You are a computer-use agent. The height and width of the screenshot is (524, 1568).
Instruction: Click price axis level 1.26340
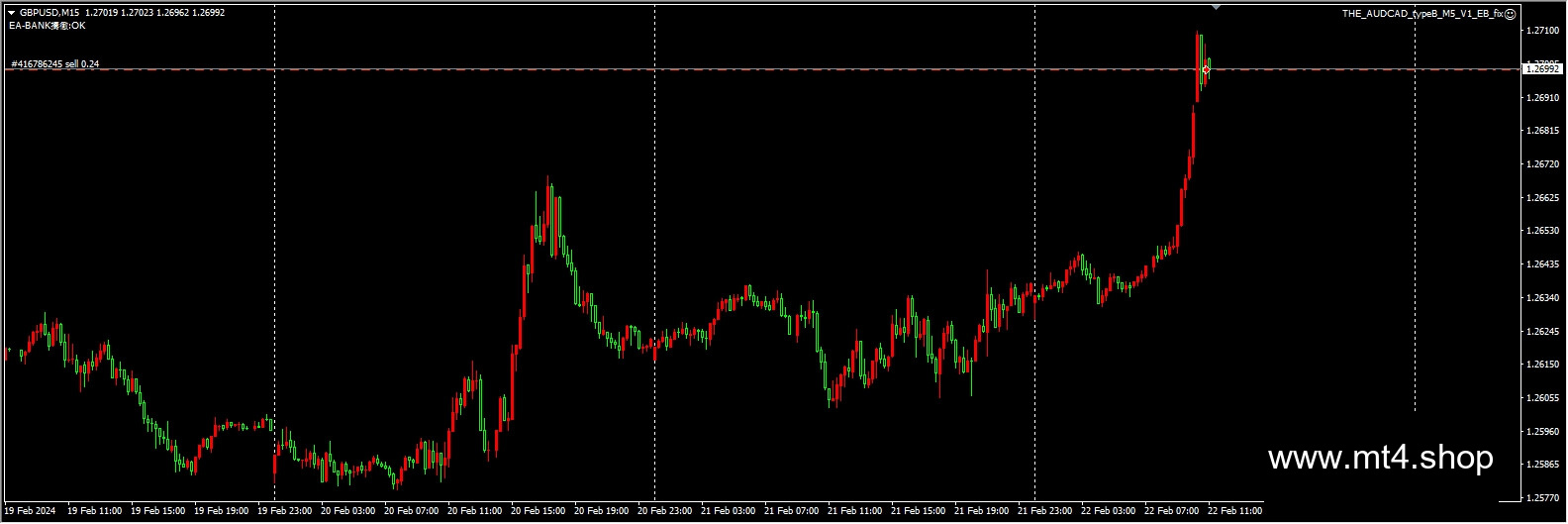point(1541,298)
